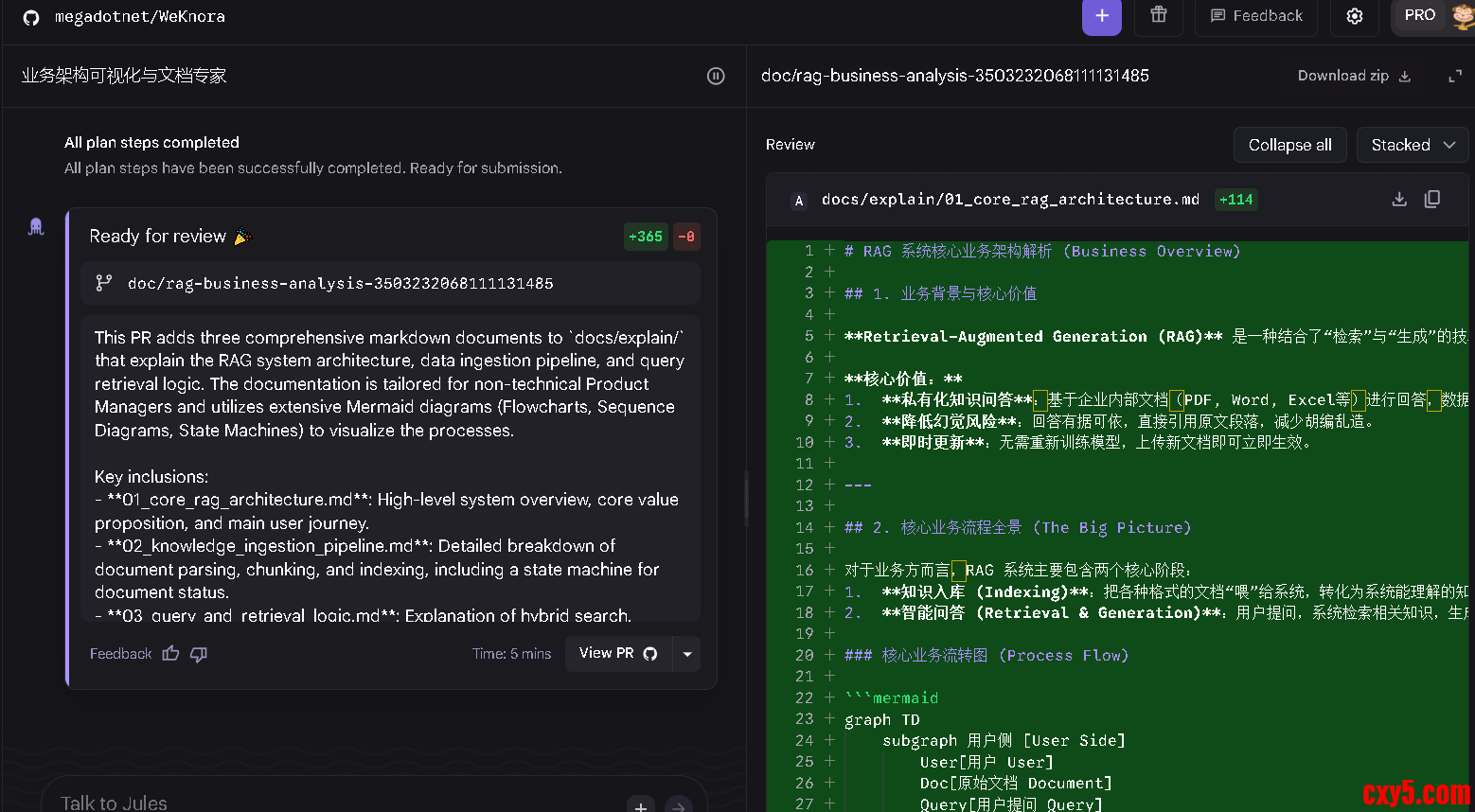Open megadotnet/WeKnora repository link
This screenshot has width=1475, height=812.
[x=139, y=17]
